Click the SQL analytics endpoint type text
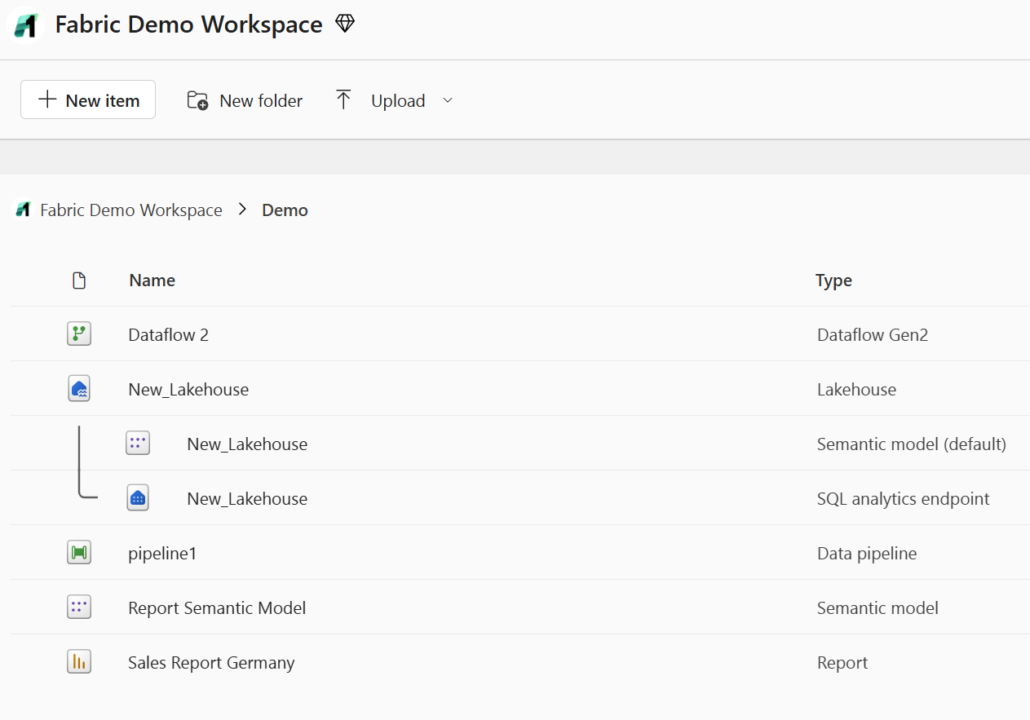The image size is (1030, 720). tap(903, 499)
